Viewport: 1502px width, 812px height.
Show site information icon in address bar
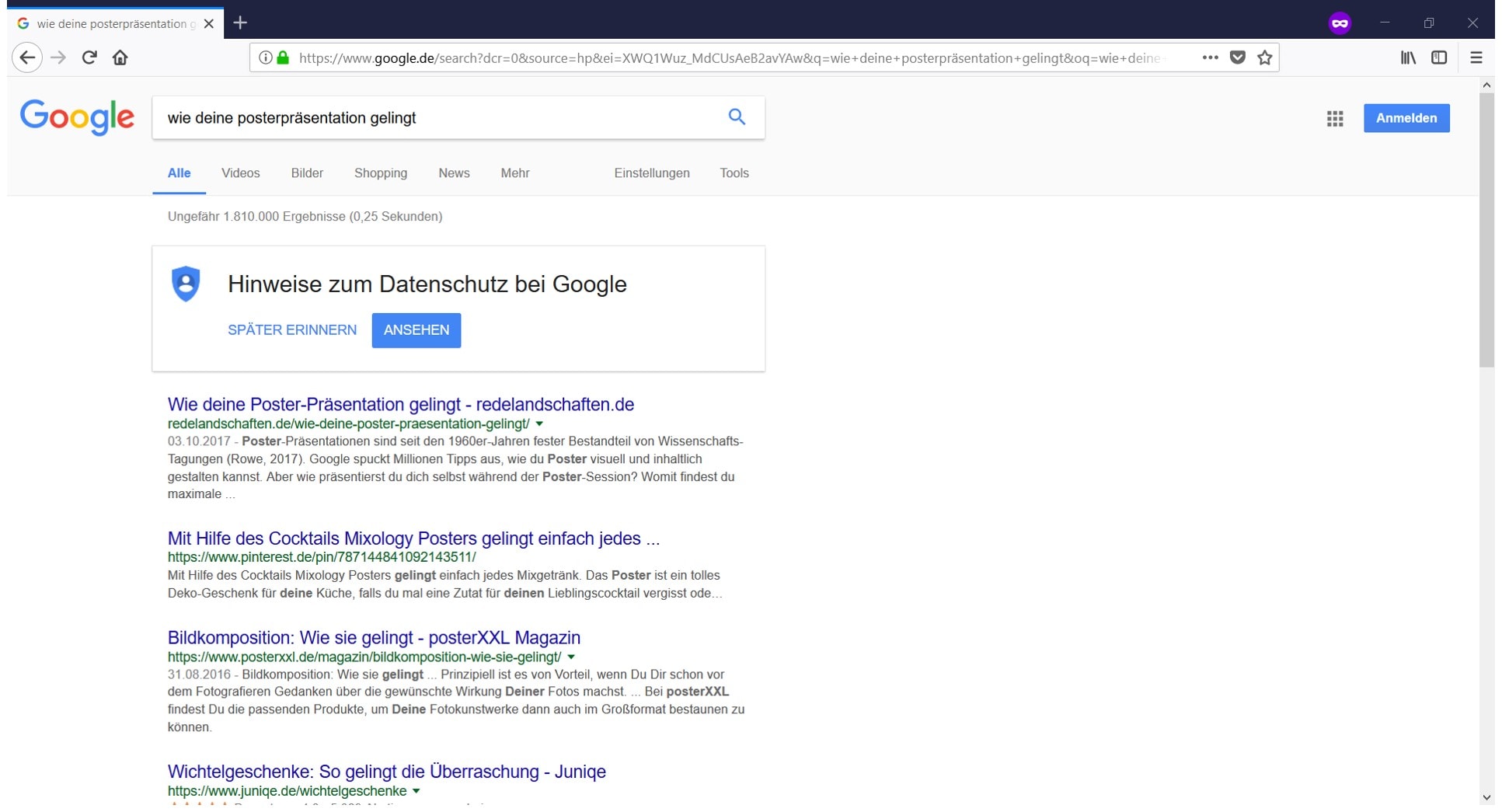265,58
